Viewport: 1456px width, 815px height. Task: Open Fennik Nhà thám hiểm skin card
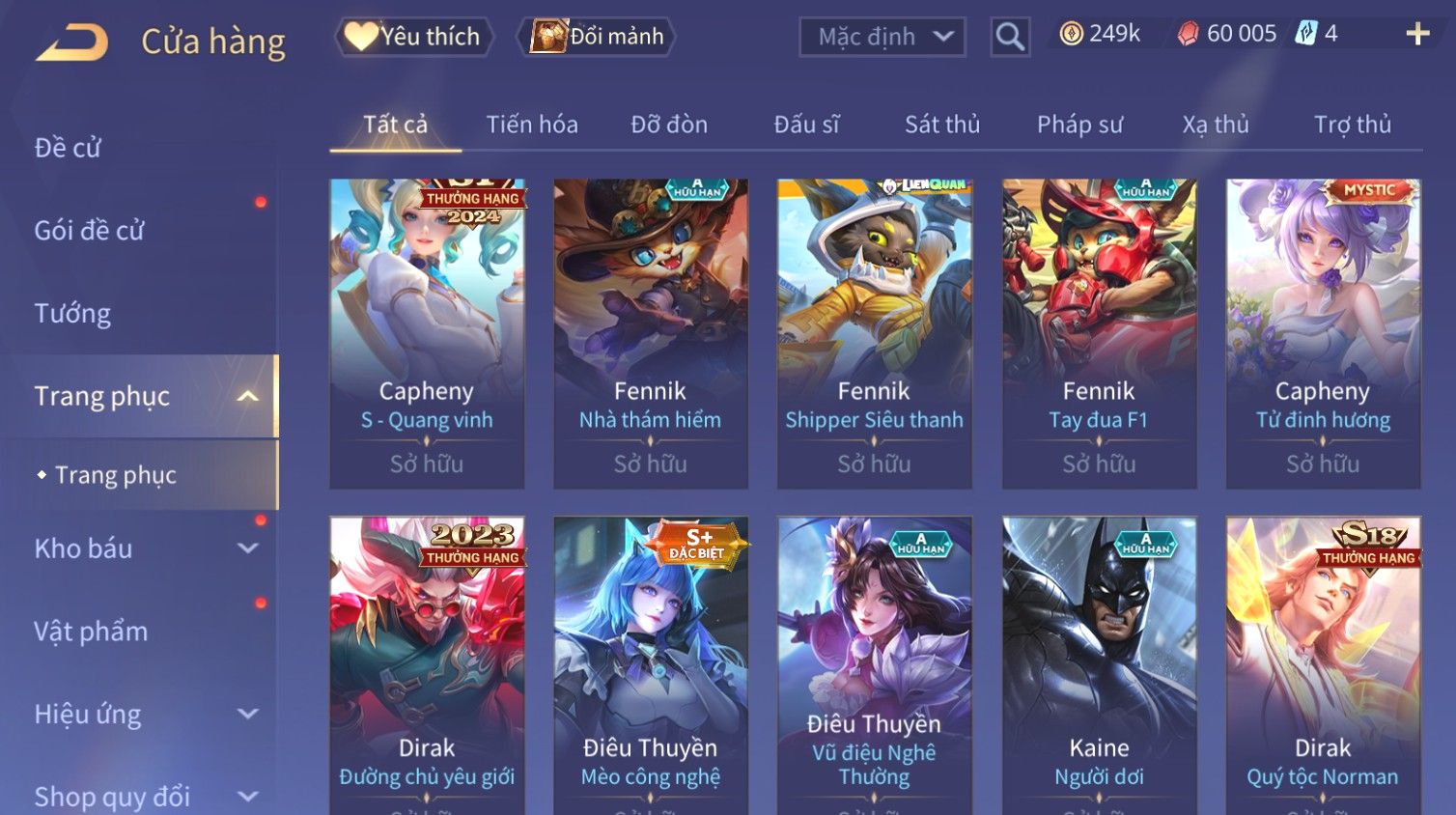pyautogui.click(x=651, y=333)
